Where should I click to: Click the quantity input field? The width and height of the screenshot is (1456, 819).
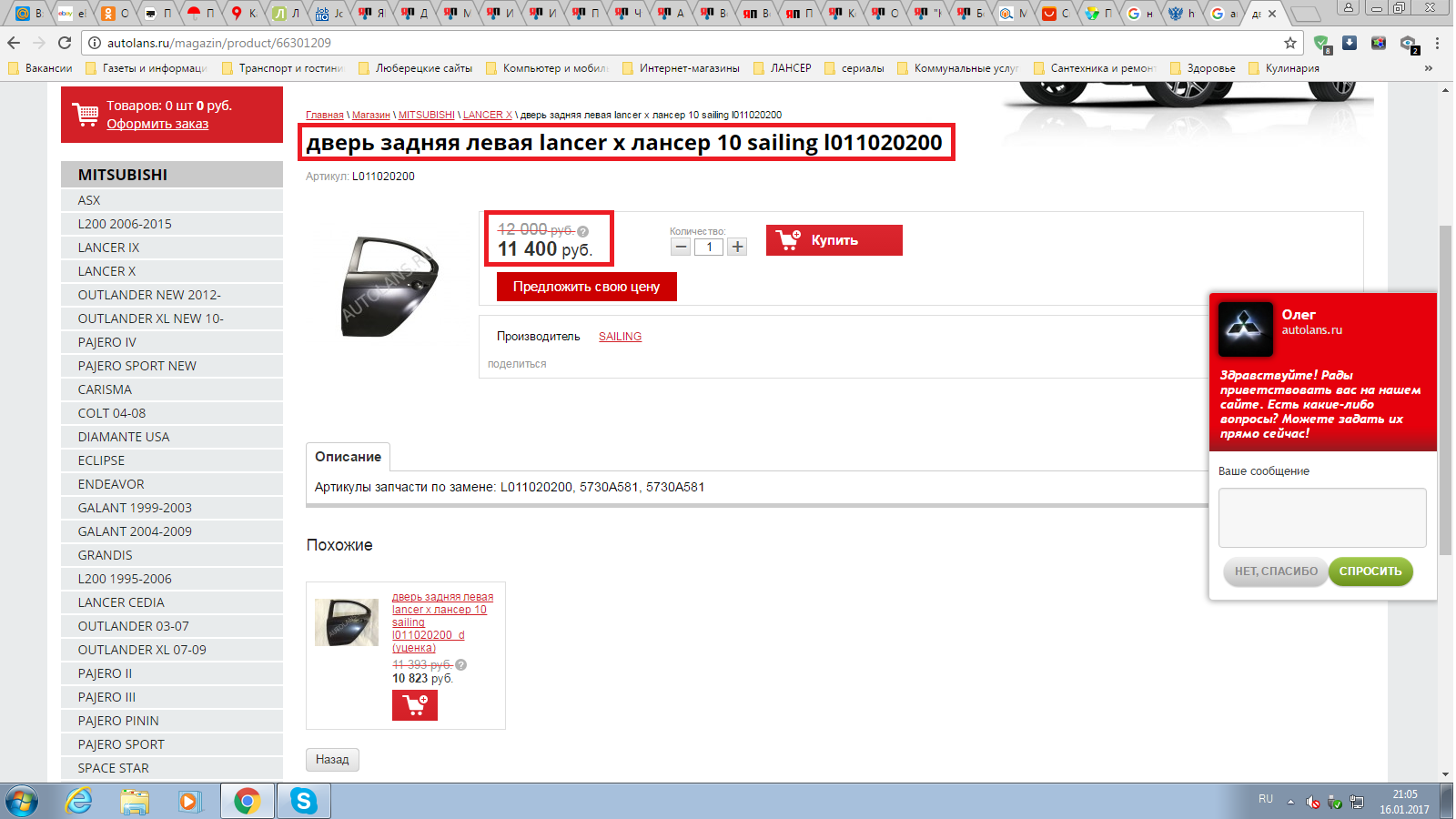709,247
